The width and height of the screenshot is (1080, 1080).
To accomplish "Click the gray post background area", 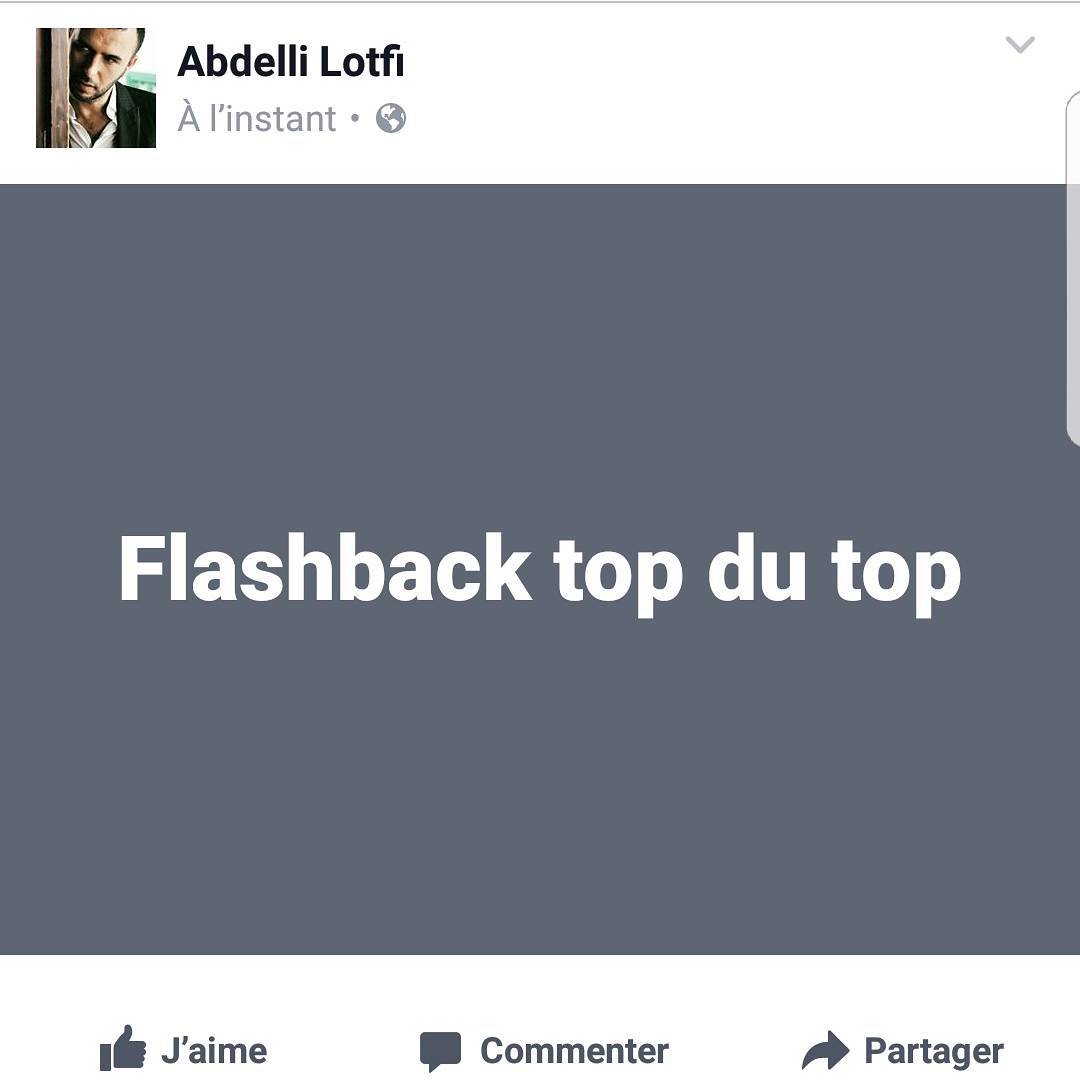I will 540,758.
